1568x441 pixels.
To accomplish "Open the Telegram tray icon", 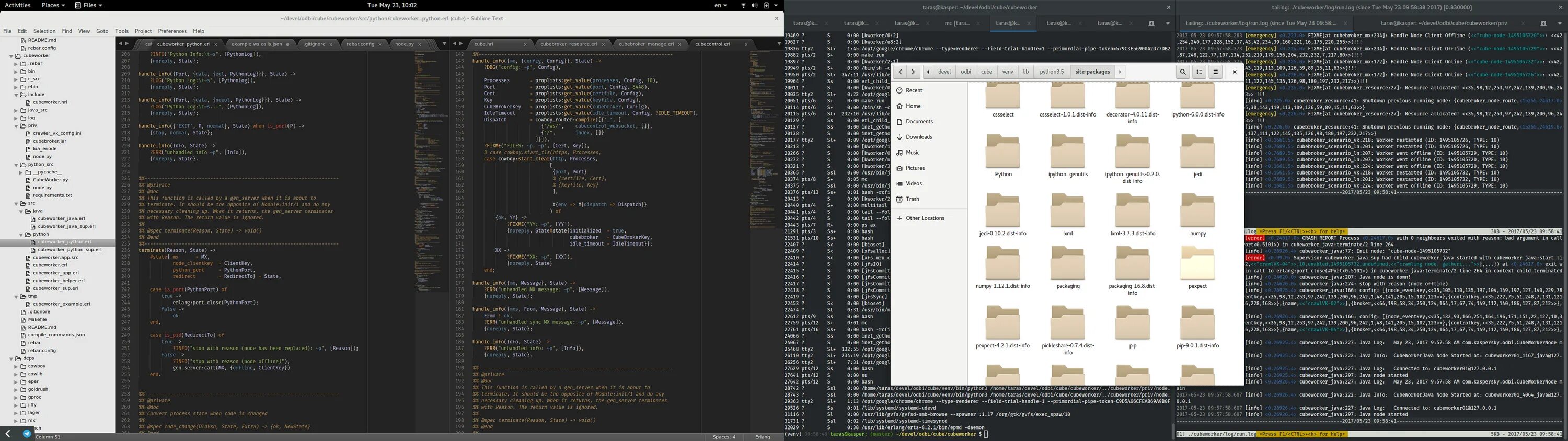I will click(x=27, y=434).
